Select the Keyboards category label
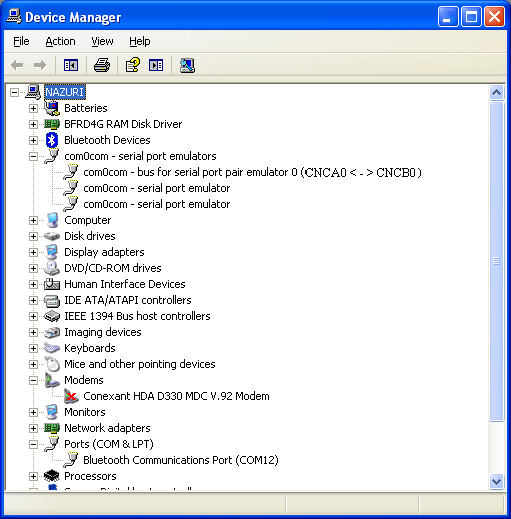The height and width of the screenshot is (519, 511). click(x=90, y=348)
